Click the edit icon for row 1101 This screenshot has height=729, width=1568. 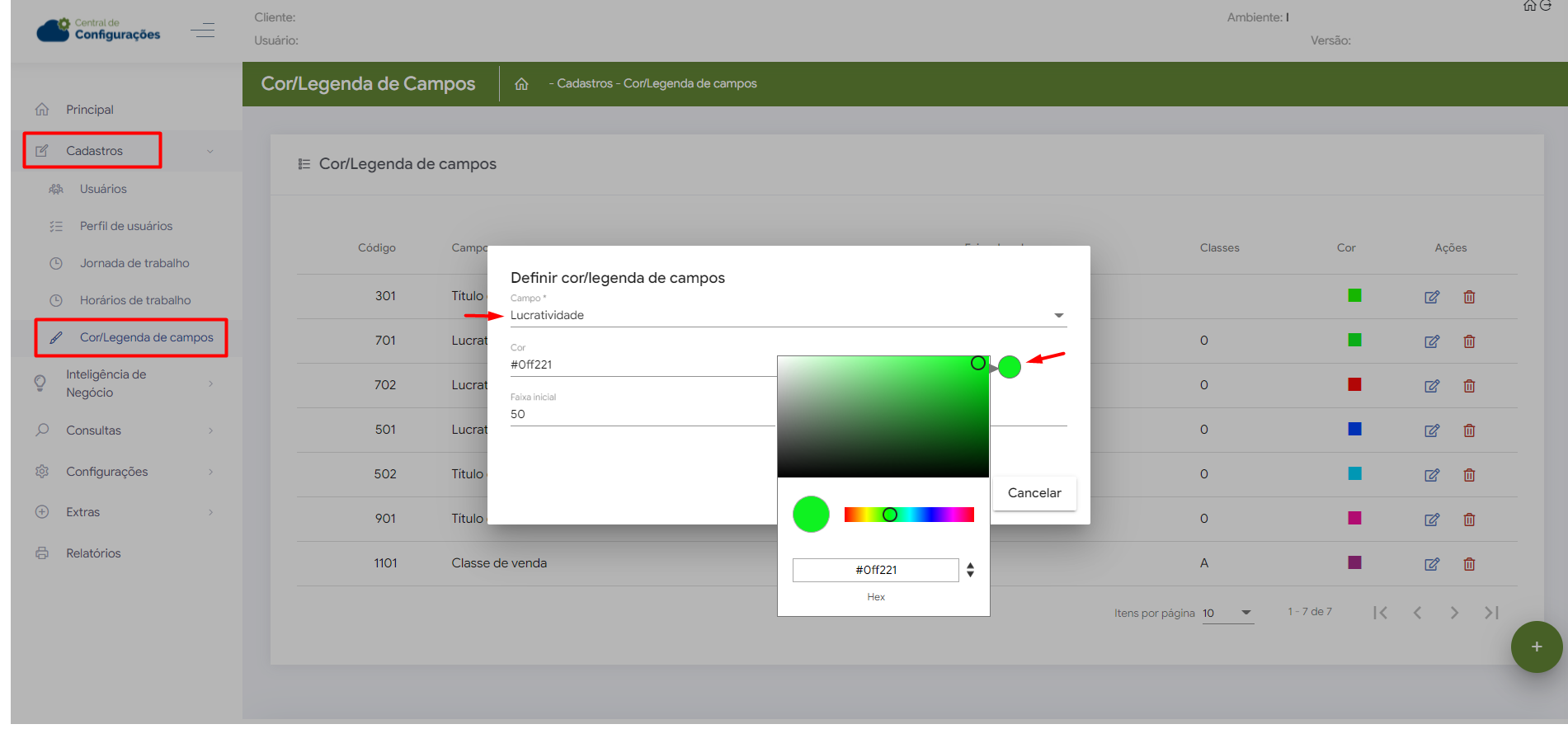[x=1431, y=564]
